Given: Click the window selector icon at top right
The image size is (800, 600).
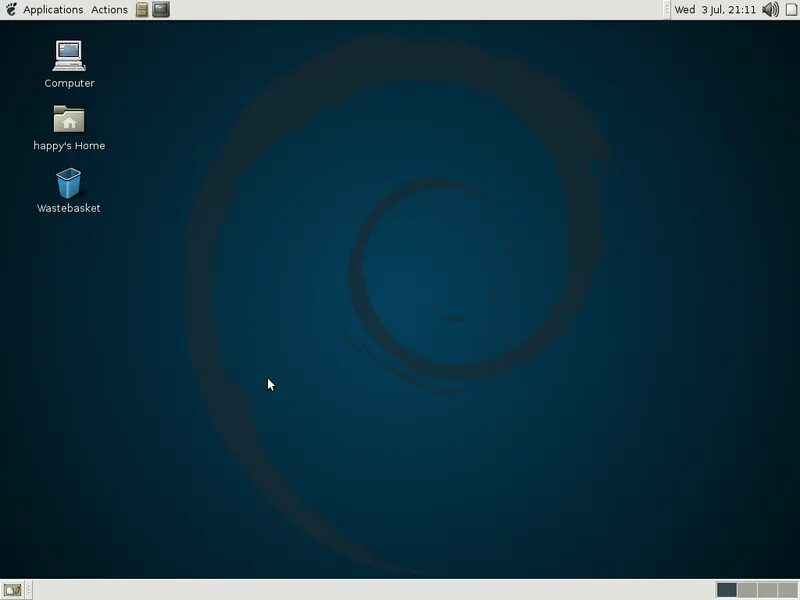Looking at the screenshot, I should coord(791,10).
